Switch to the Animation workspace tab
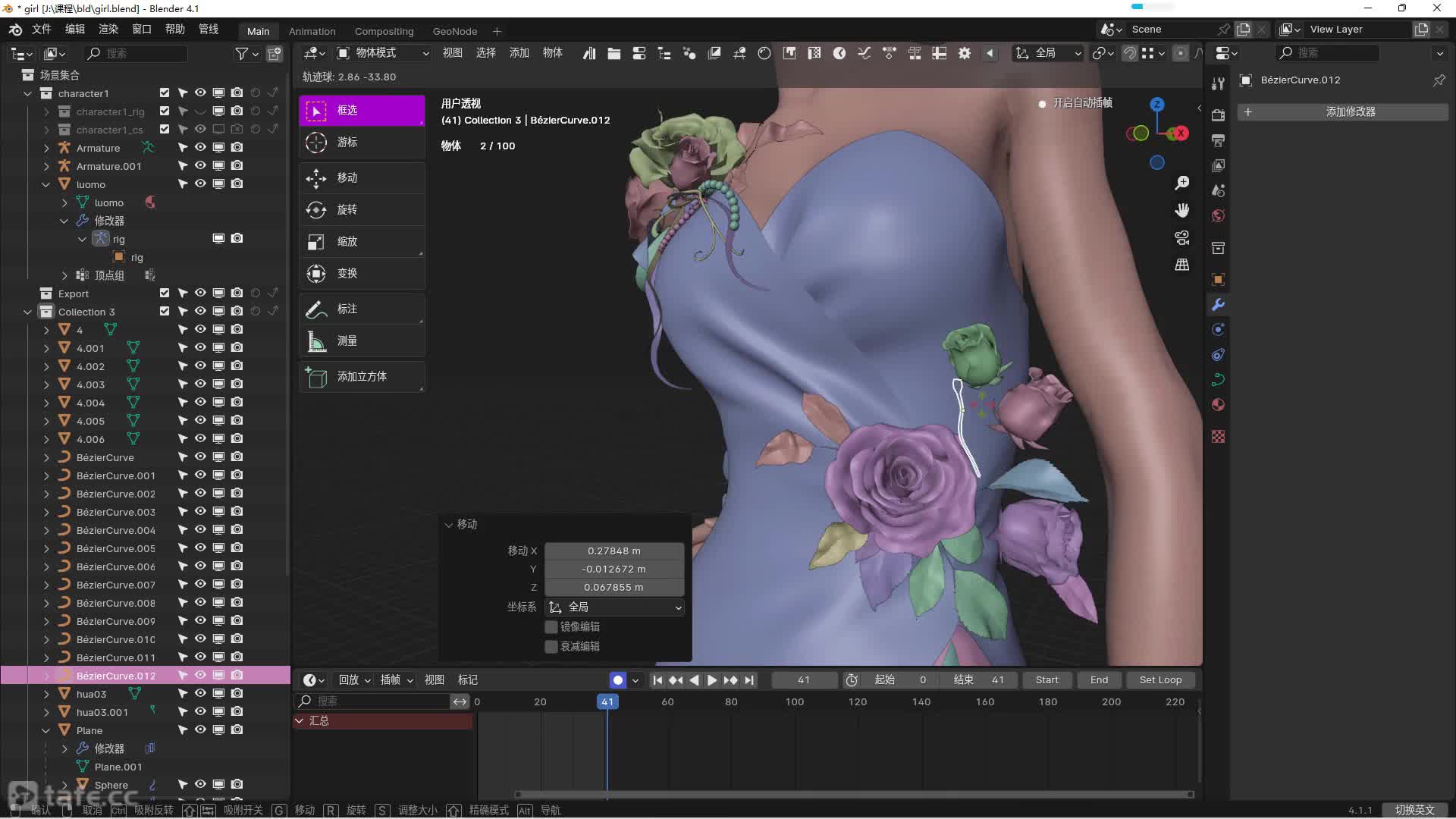The image size is (1456, 819). tap(312, 31)
